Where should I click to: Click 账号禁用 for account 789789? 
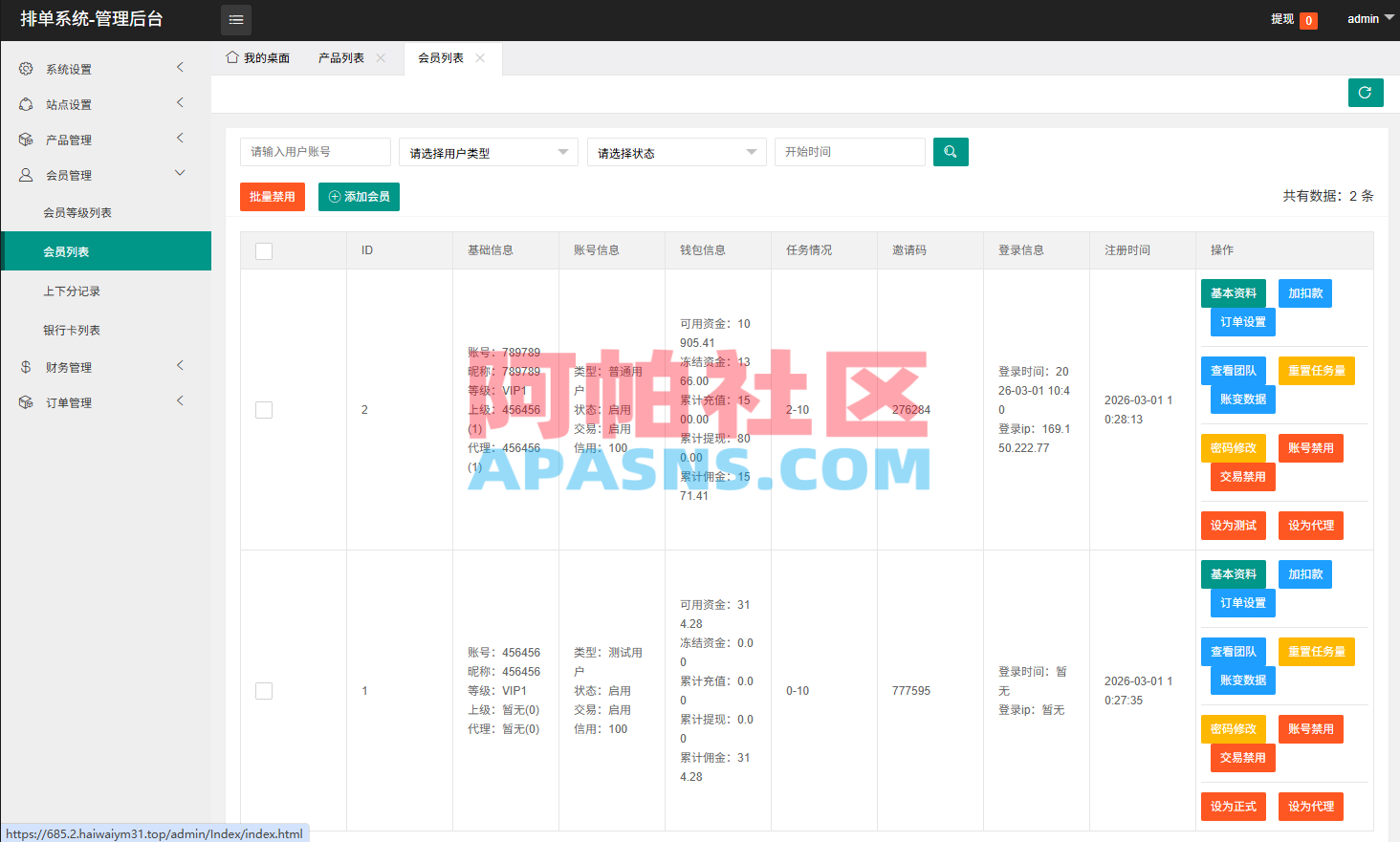point(1311,448)
